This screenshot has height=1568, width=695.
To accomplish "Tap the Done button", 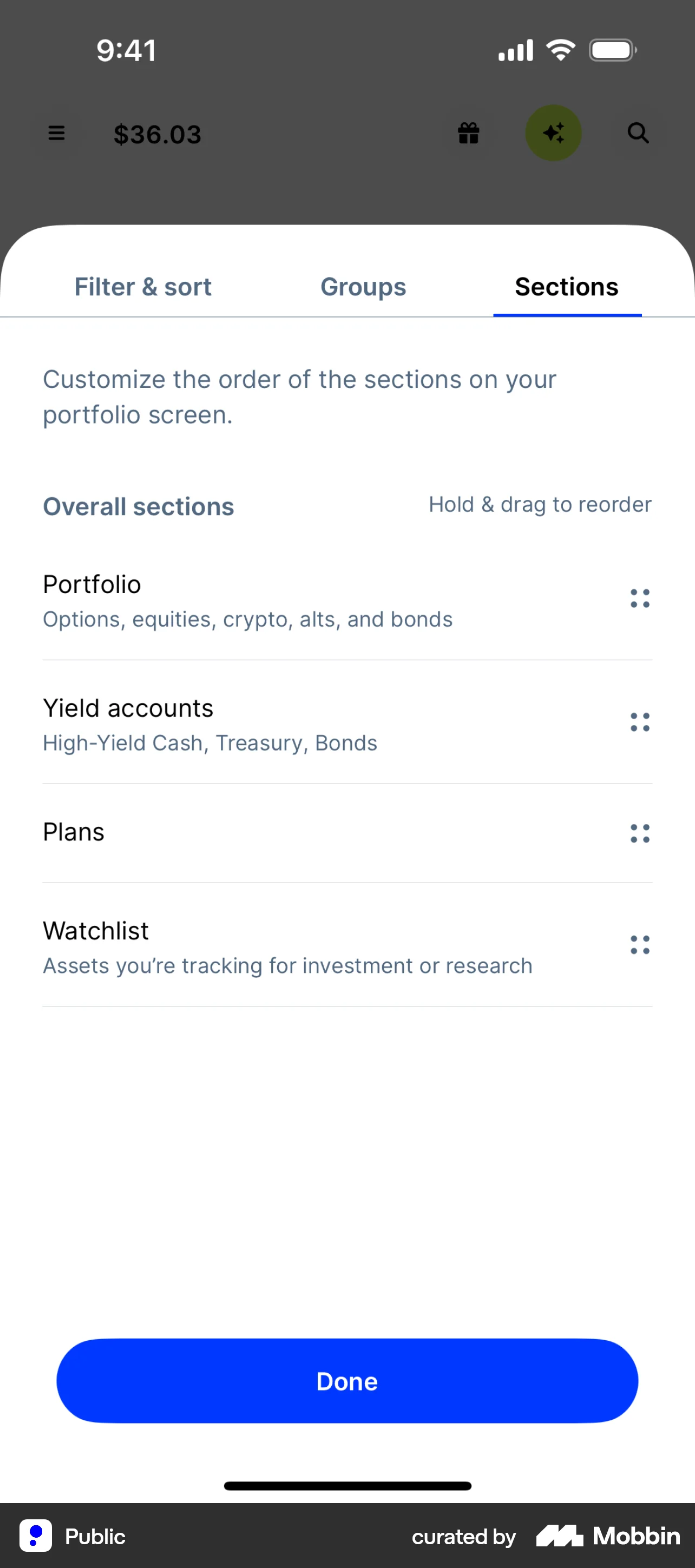I will pyautogui.click(x=347, y=1381).
